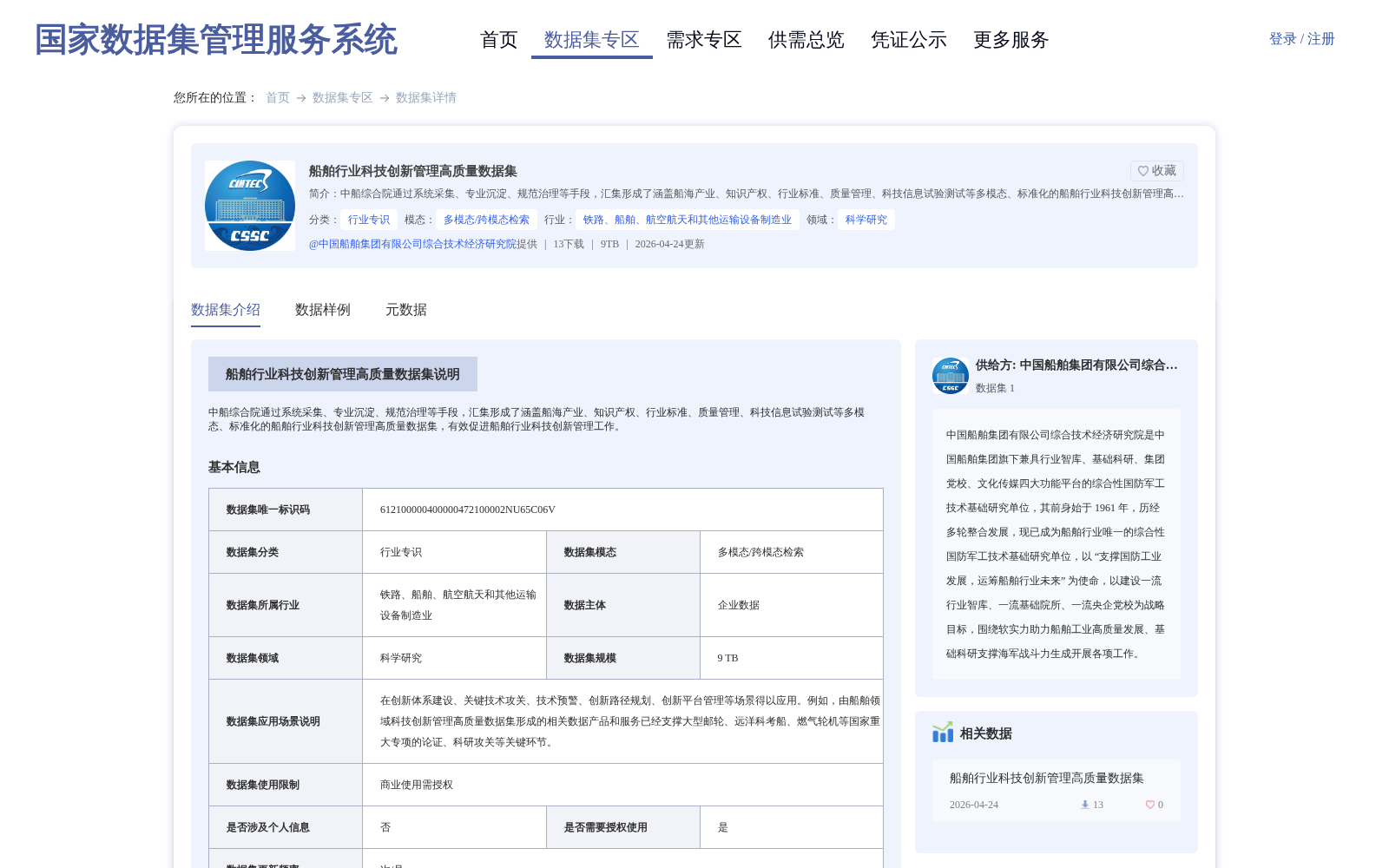This screenshot has height=868, width=1389.
Task: Click 行业专识 value in table
Action: click(401, 552)
